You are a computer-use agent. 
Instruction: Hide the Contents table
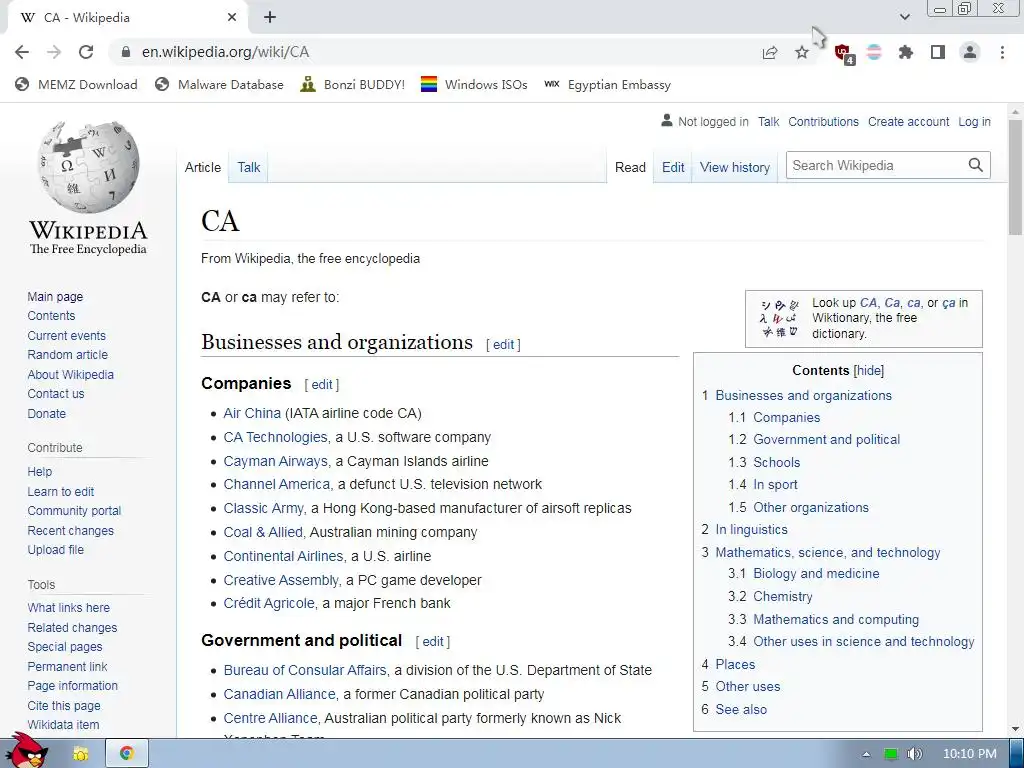869,371
